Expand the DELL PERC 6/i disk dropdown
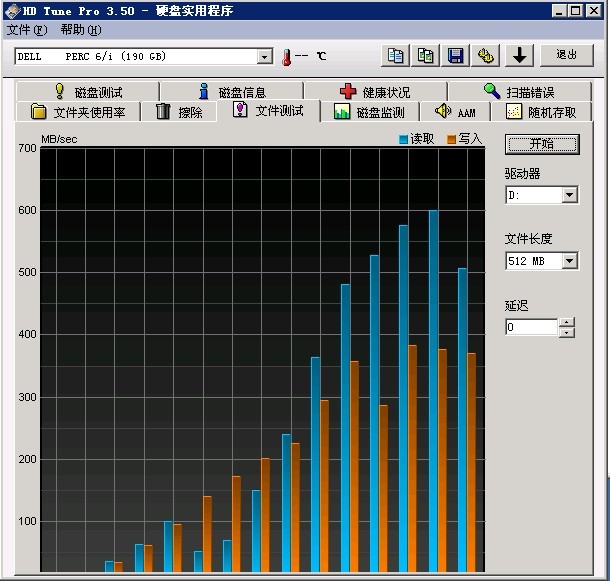Image resolution: width=610 pixels, height=581 pixels. tap(265, 57)
